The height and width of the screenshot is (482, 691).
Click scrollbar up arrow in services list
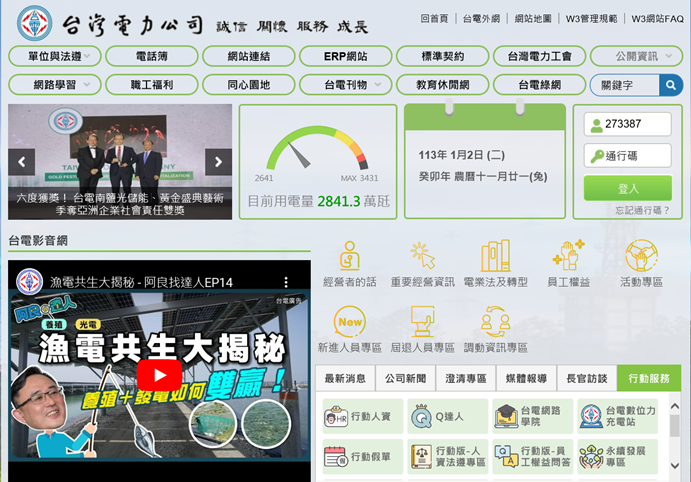pyautogui.click(x=674, y=406)
